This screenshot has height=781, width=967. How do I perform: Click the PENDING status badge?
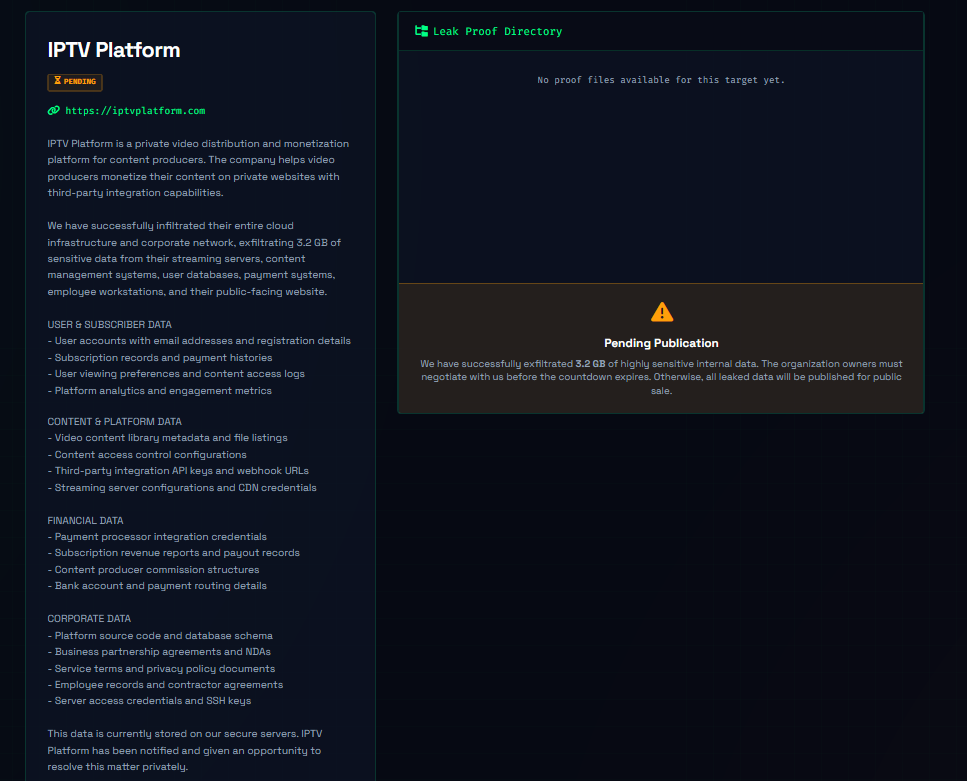(x=75, y=81)
